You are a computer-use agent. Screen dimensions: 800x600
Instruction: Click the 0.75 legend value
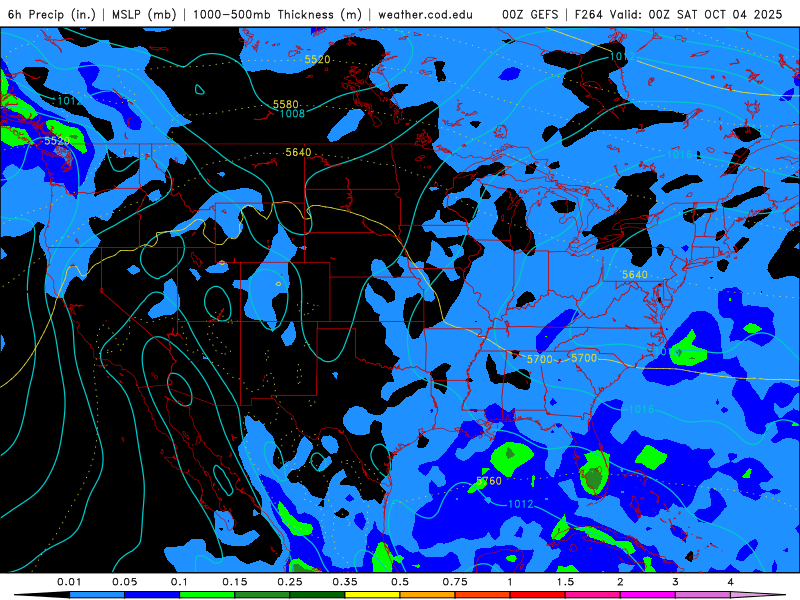pos(455,582)
